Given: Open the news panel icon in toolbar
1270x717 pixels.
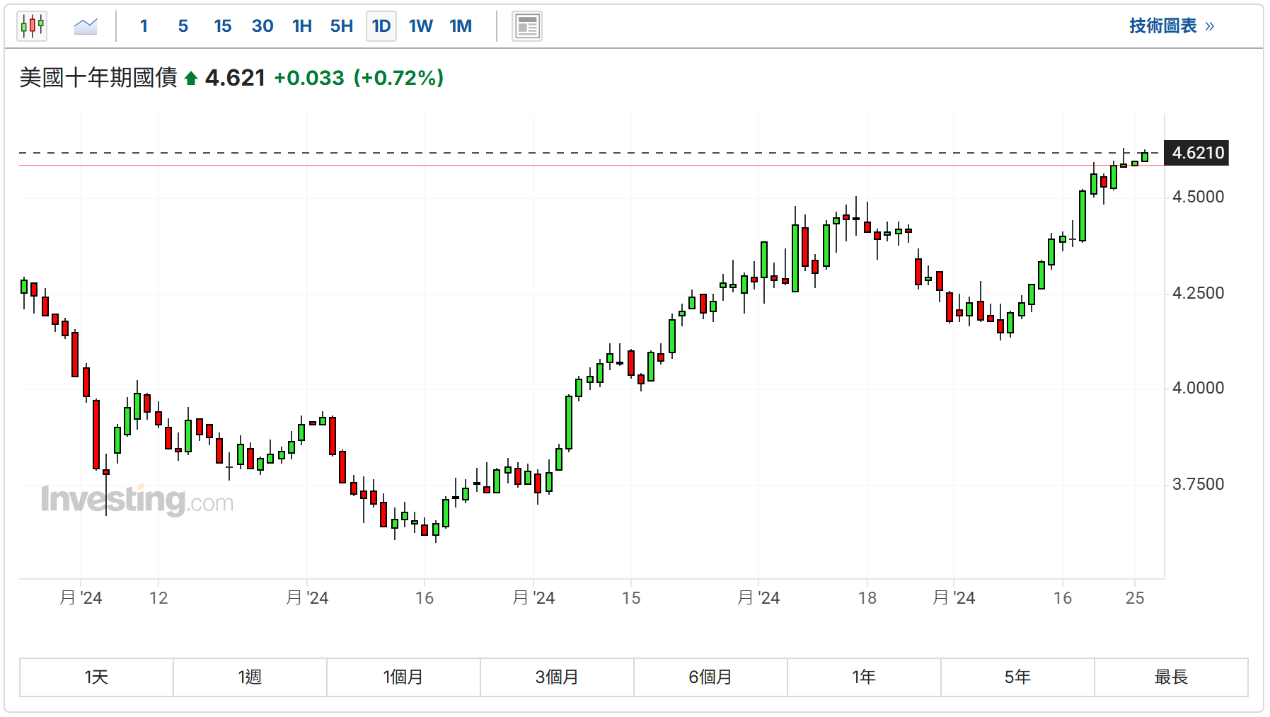Looking at the screenshot, I should point(527,26).
